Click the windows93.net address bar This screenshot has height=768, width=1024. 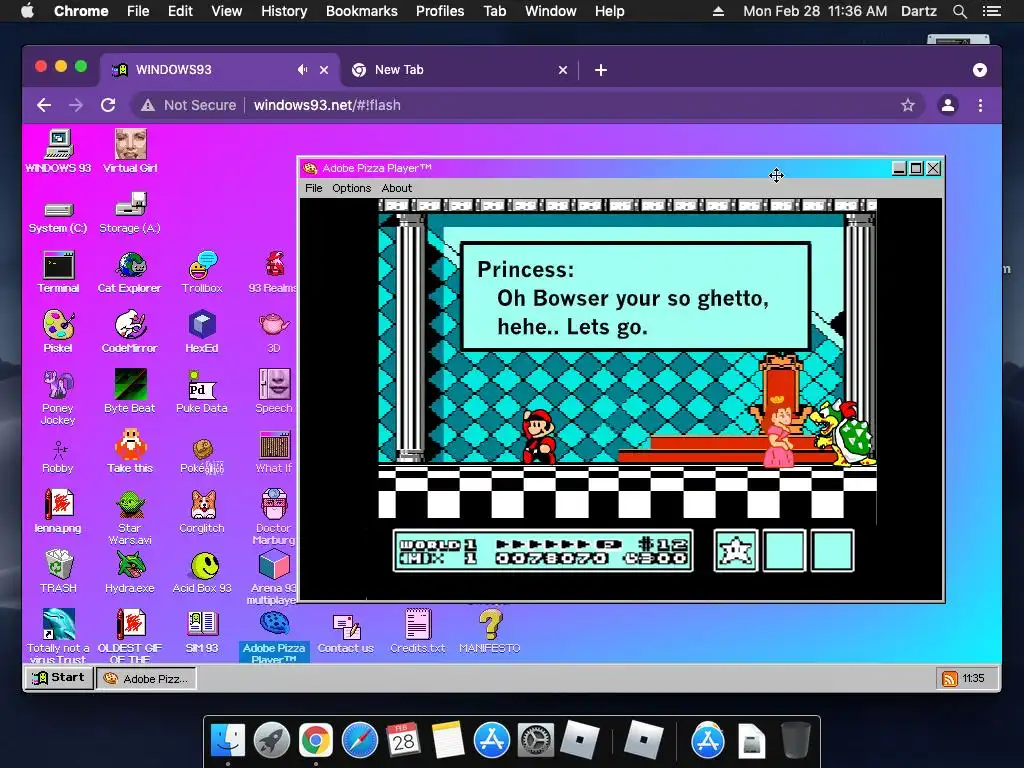529,105
